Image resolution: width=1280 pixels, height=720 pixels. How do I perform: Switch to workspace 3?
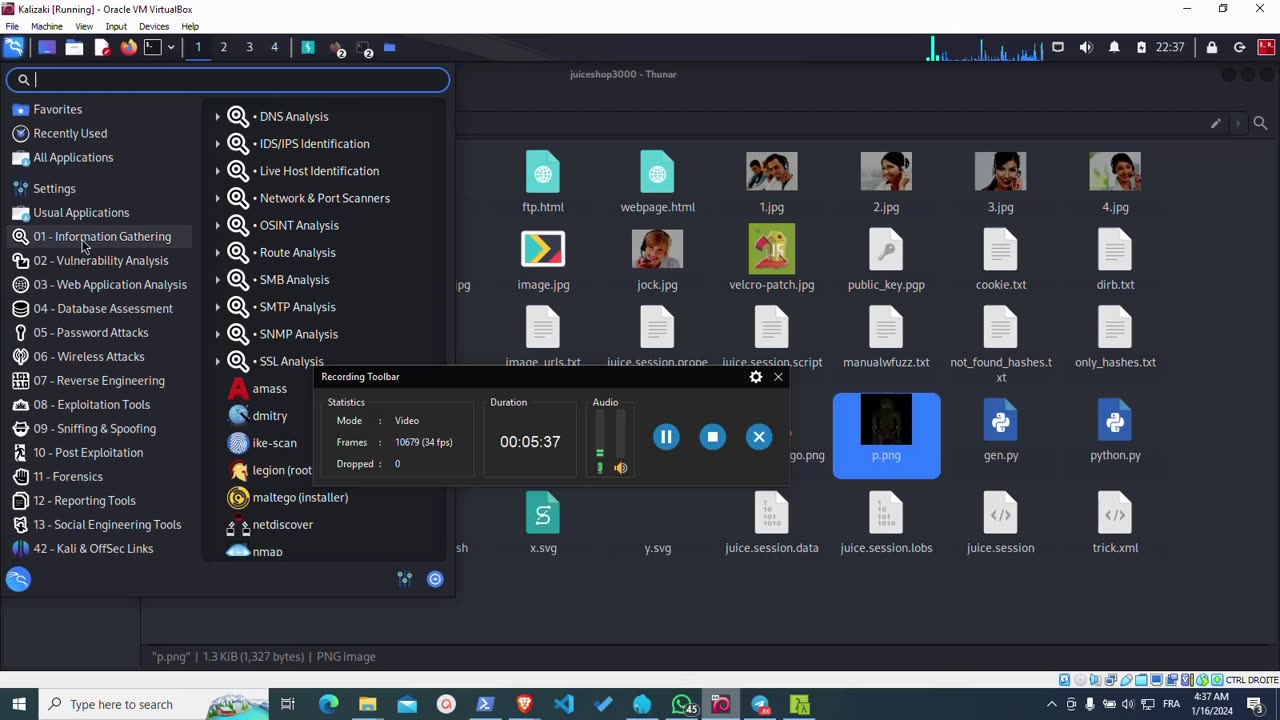tap(249, 47)
